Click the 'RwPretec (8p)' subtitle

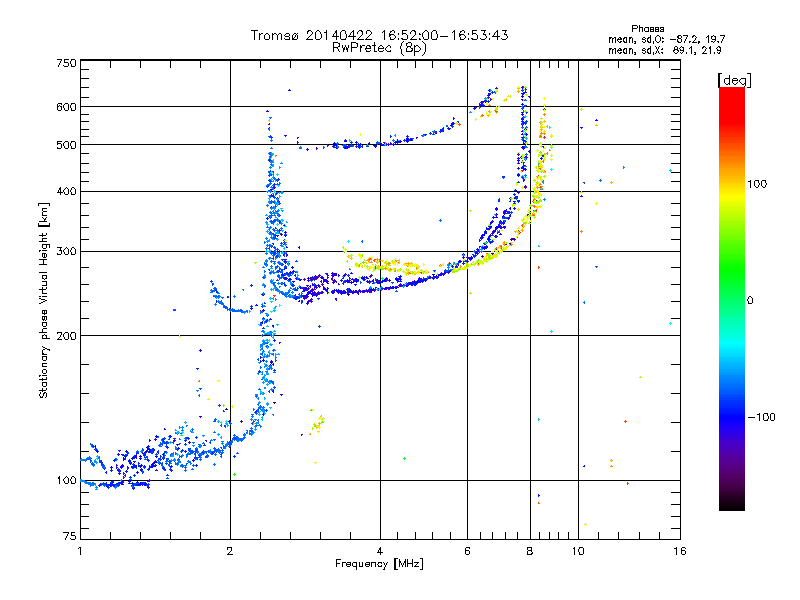(379, 48)
